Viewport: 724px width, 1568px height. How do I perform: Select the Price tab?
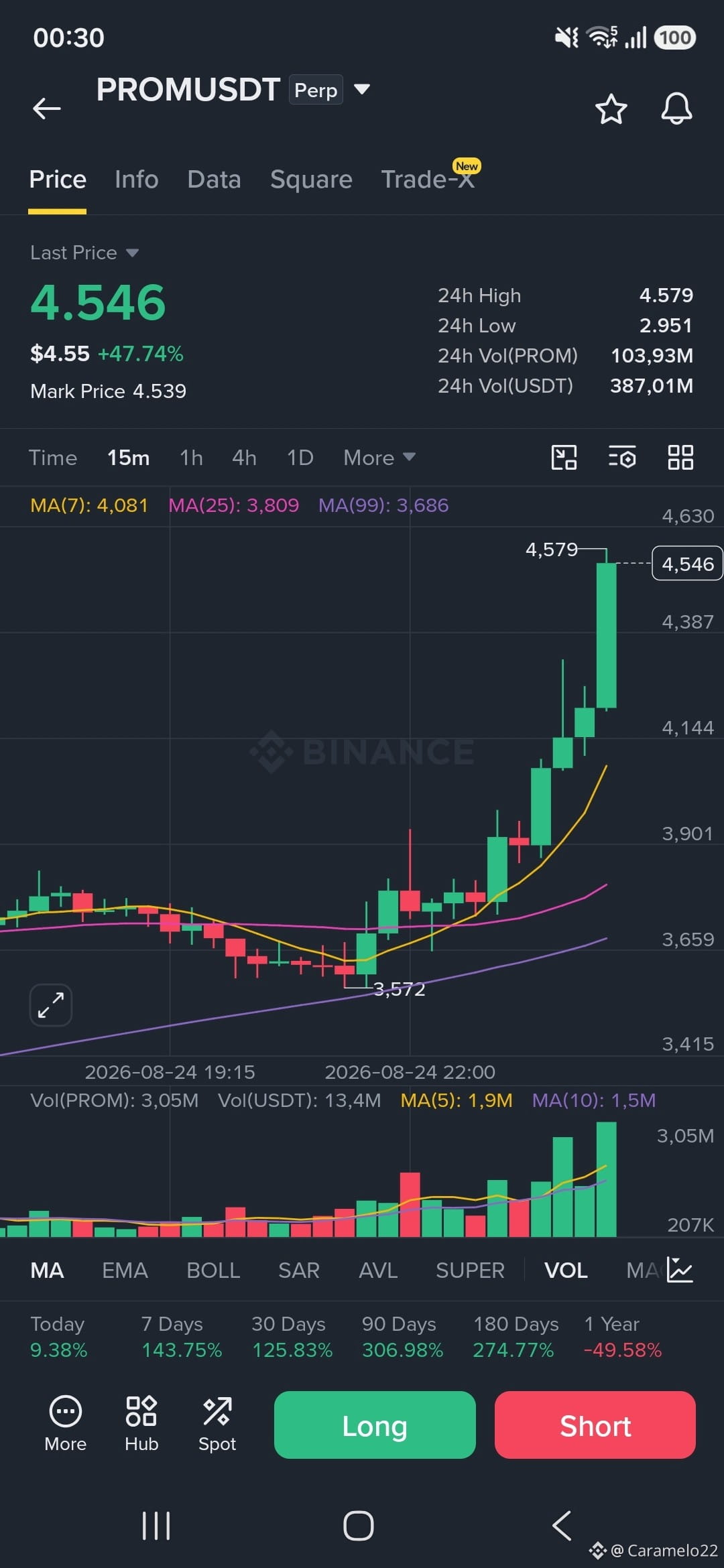pyautogui.click(x=58, y=180)
